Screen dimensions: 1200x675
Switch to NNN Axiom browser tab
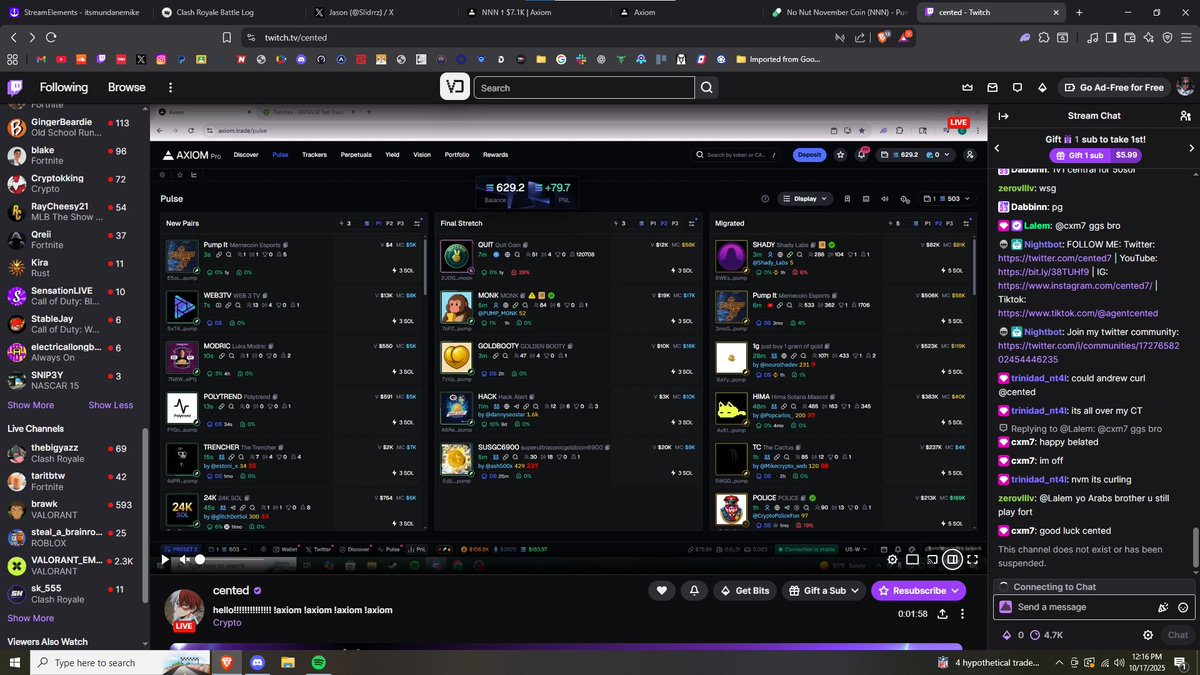[x=537, y=12]
